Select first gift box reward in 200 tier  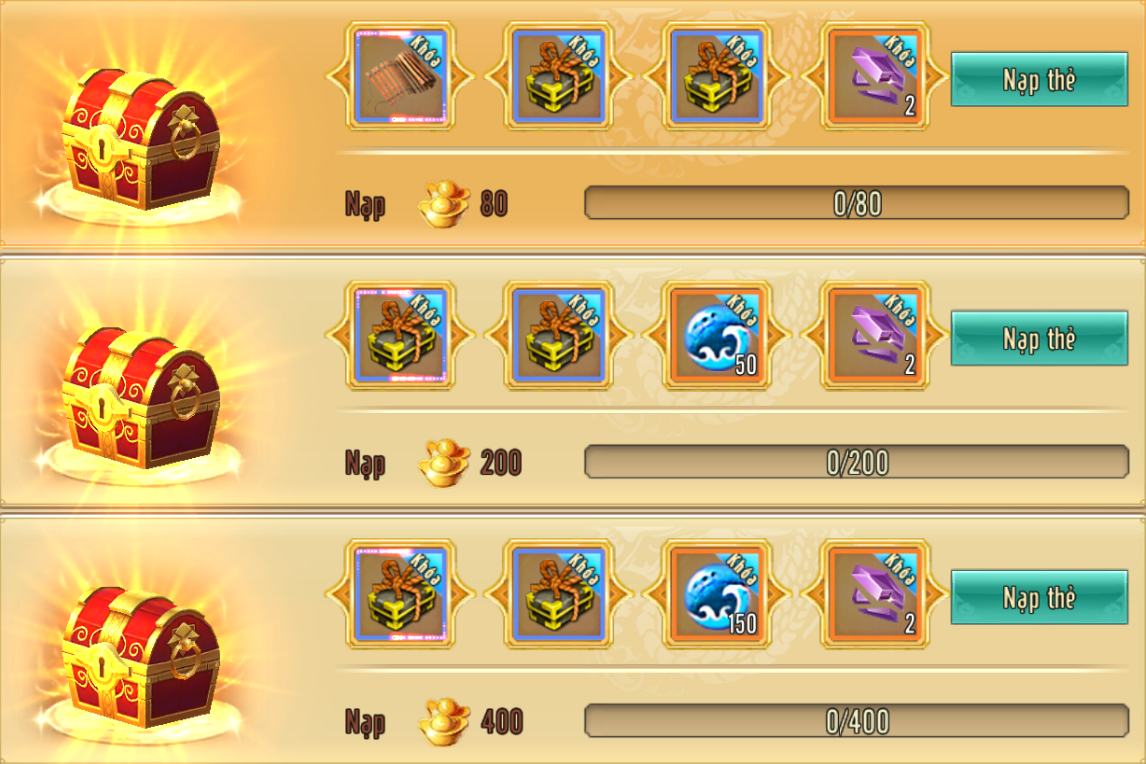coord(400,336)
